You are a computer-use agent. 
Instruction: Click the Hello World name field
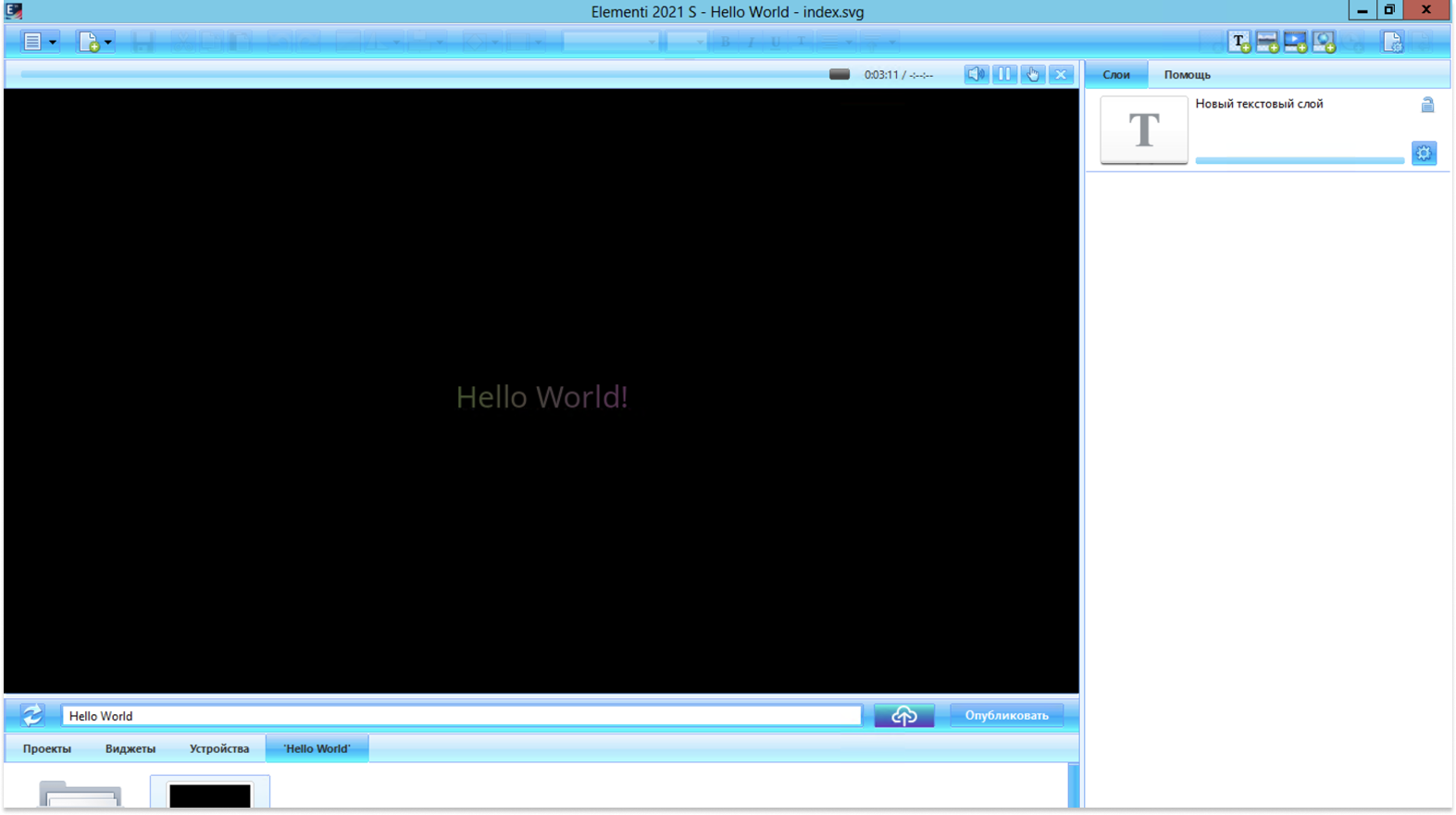click(462, 716)
